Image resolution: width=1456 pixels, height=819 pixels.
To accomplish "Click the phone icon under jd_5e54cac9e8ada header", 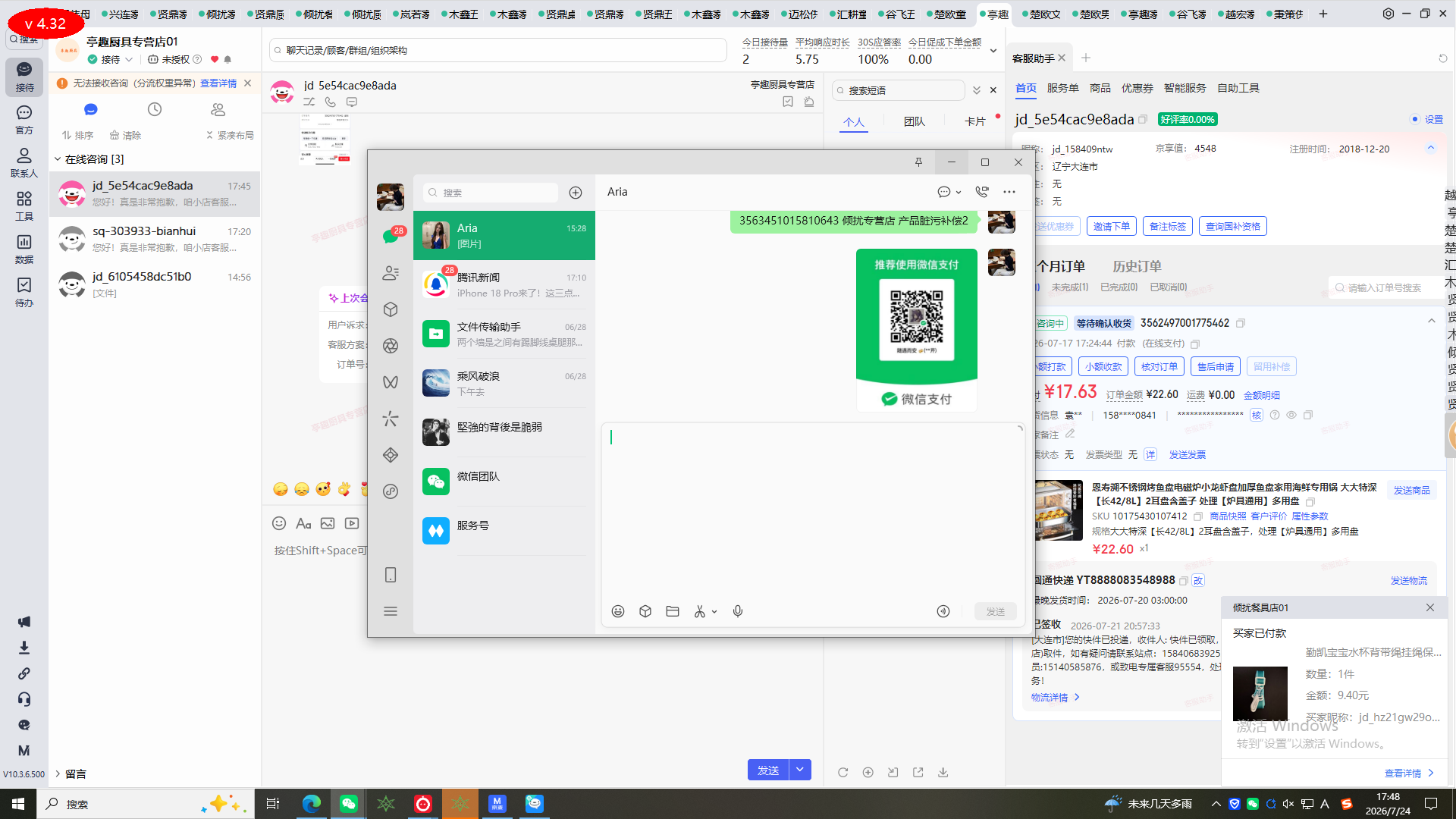I will (331, 102).
